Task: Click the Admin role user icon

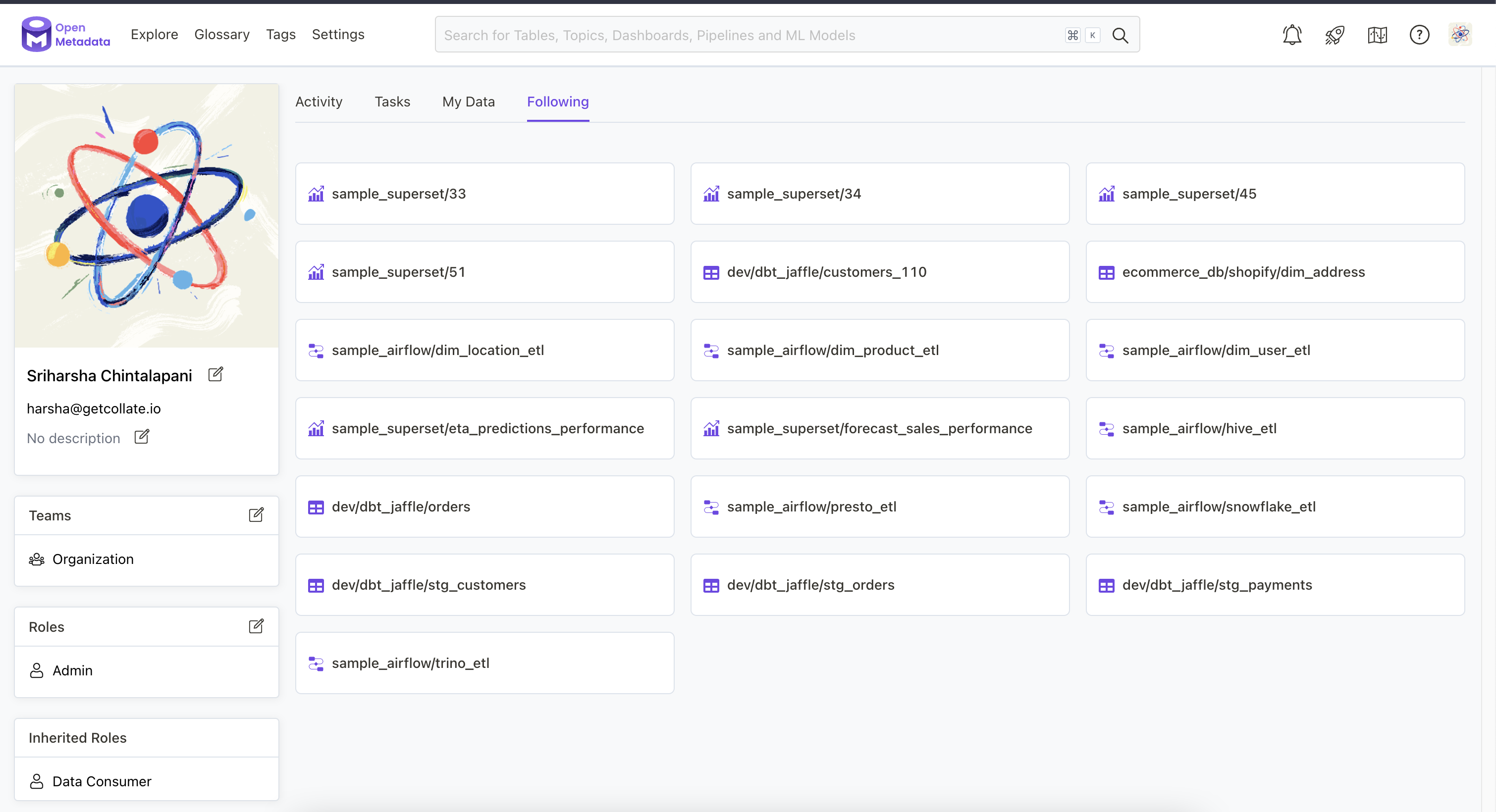Action: point(37,670)
